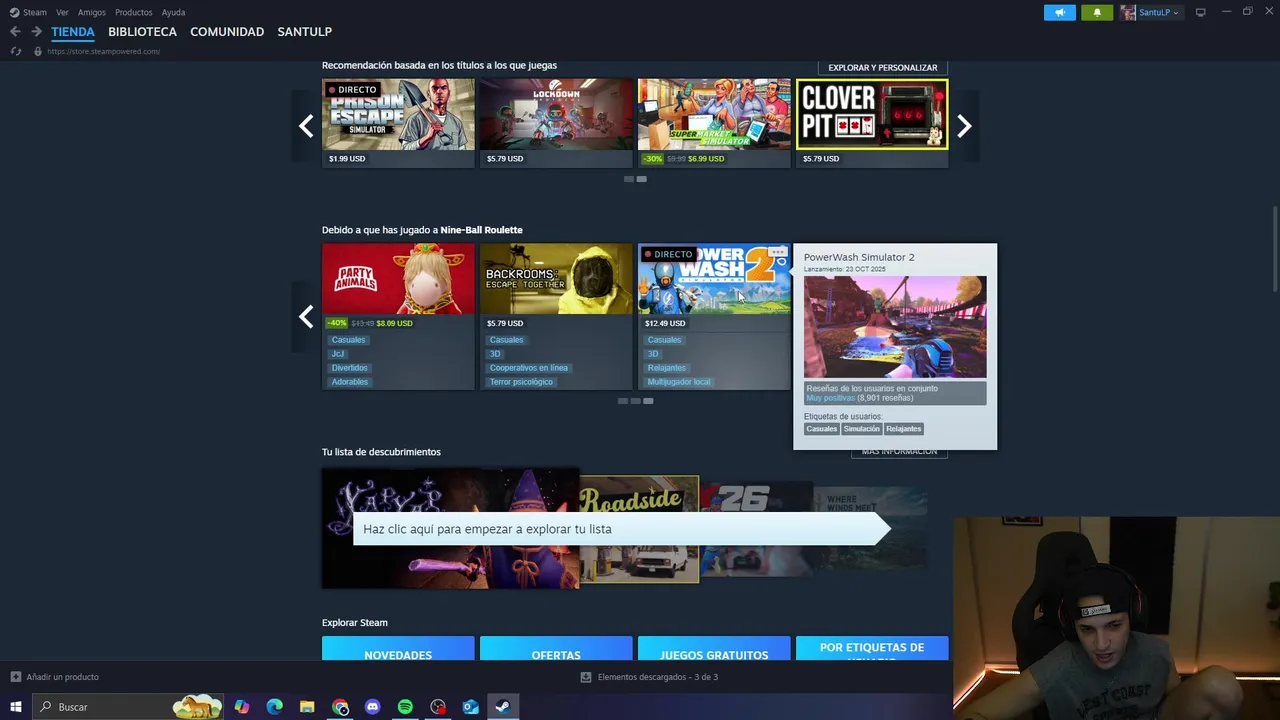Screen dimensions: 1280x720
Task: Click the Muy positivas review summary
Action: pos(830,398)
